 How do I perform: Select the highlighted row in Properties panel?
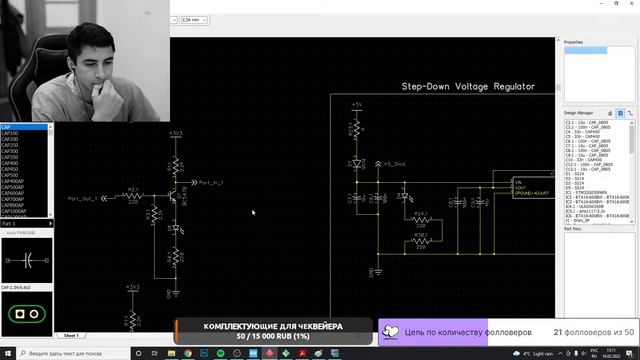(x=586, y=51)
